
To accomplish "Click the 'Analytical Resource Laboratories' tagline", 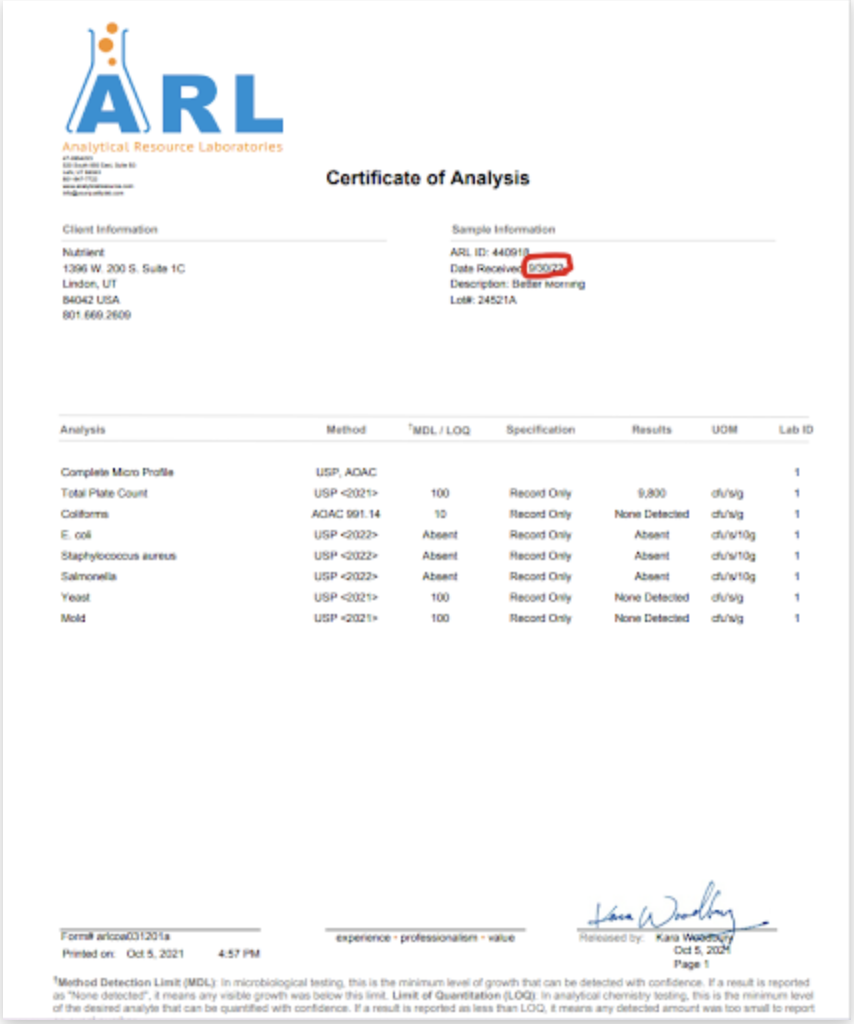I will click(172, 147).
